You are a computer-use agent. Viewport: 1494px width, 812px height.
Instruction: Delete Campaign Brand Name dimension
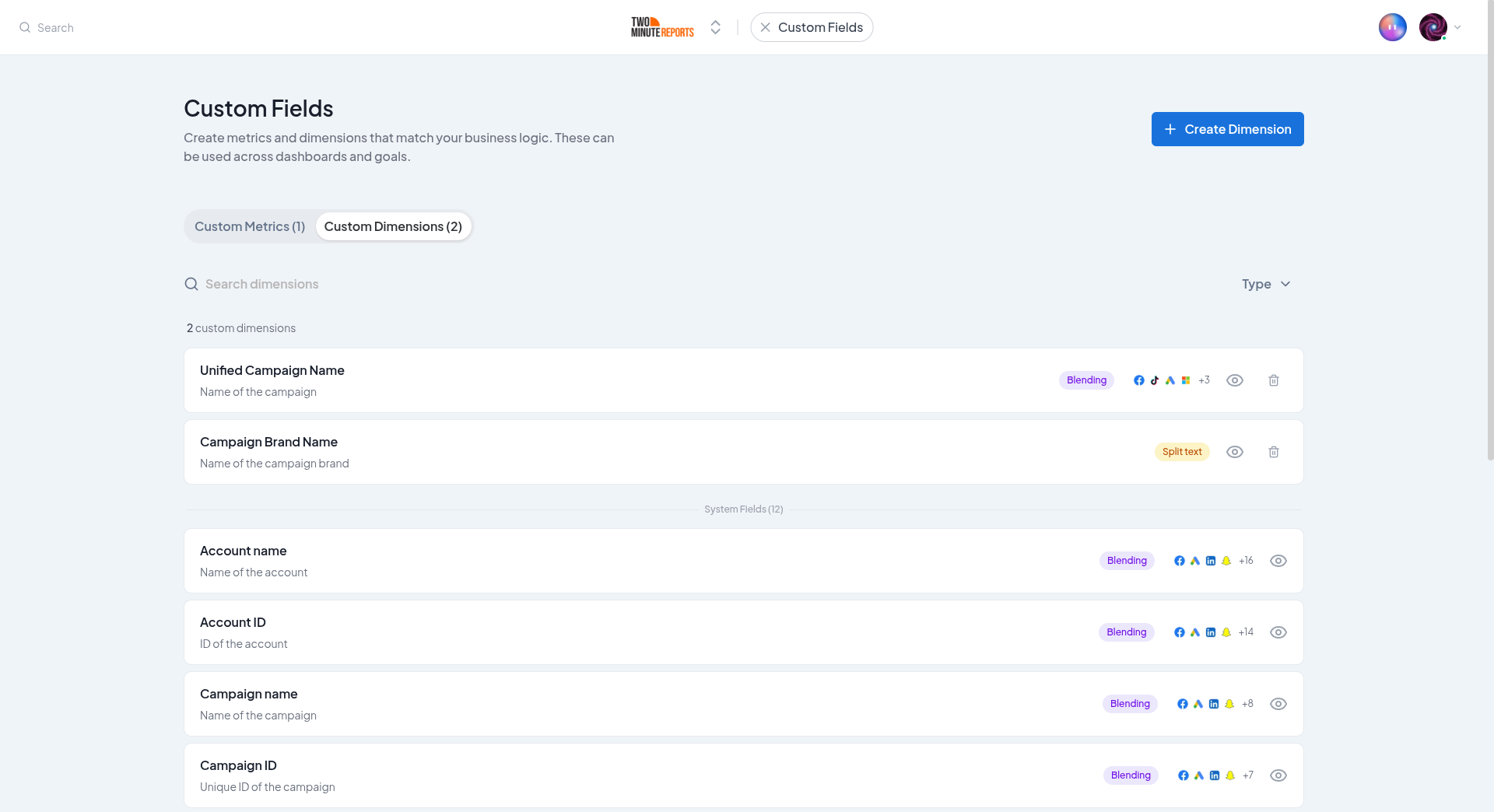[1274, 452]
